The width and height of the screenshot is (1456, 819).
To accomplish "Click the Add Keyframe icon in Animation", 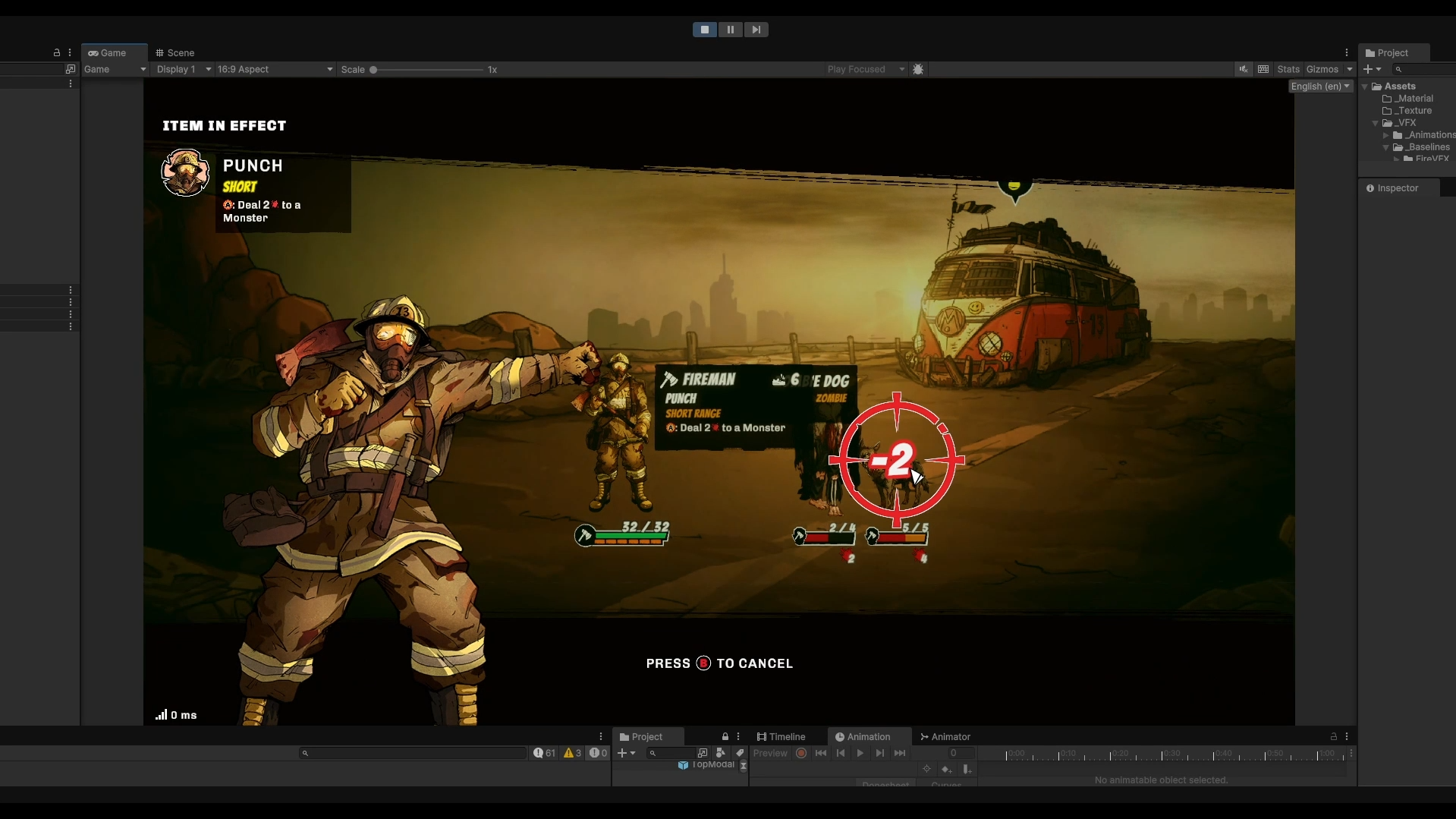I will tap(946, 770).
